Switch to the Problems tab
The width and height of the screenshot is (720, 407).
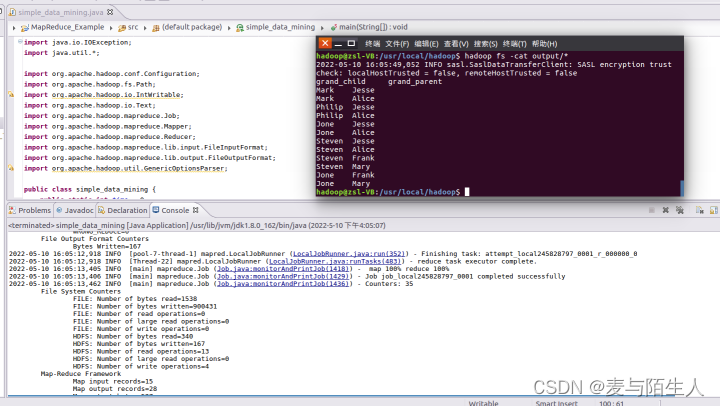coord(30,210)
